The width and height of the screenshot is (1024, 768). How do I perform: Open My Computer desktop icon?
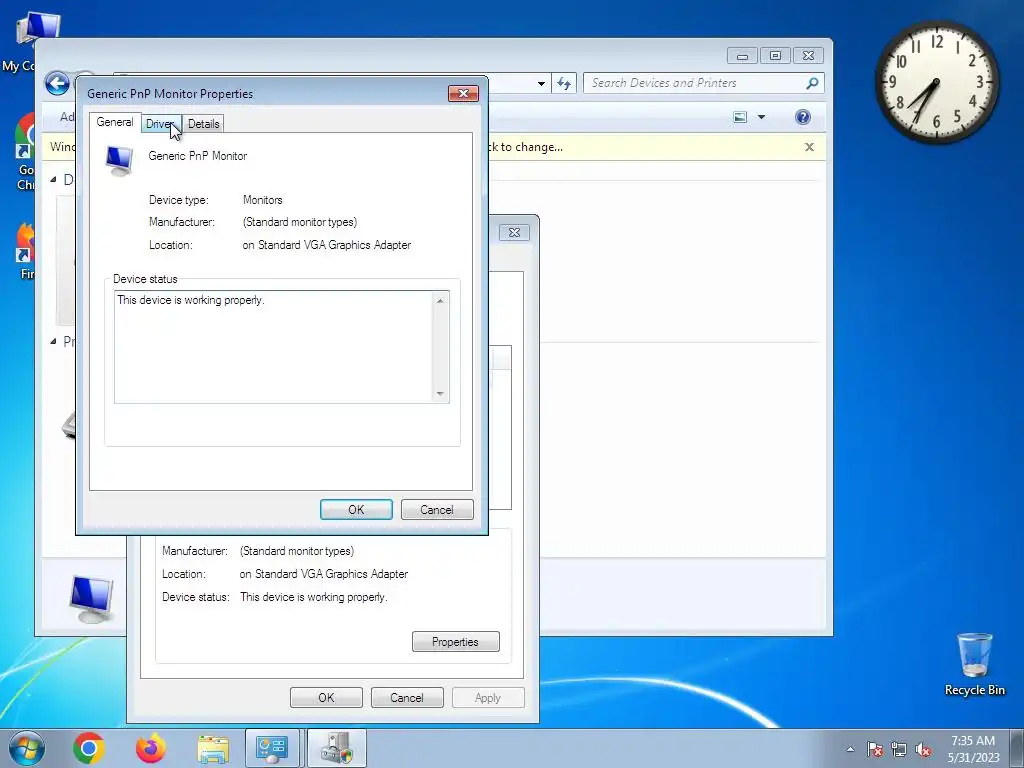click(29, 42)
